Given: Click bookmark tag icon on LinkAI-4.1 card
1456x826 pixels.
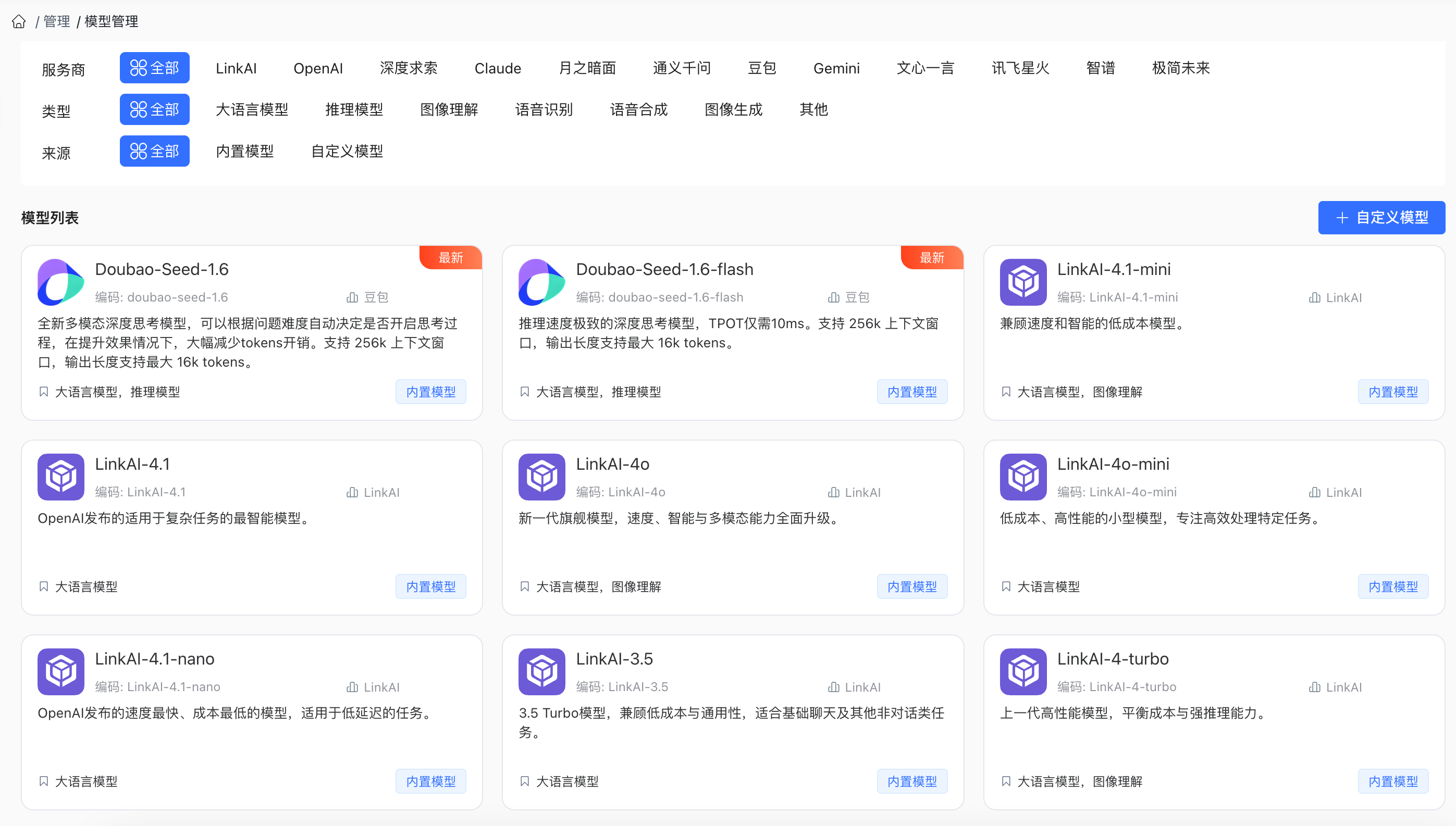Looking at the screenshot, I should point(44,586).
